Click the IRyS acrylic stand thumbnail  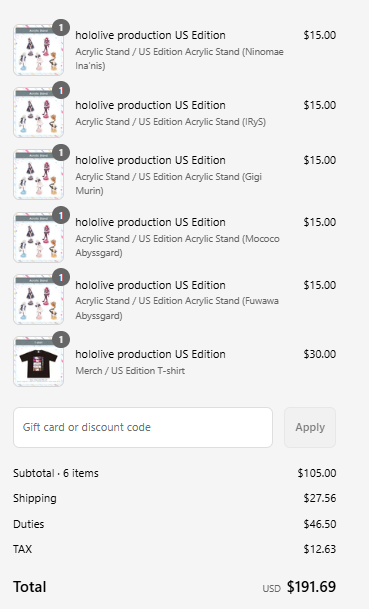point(38,113)
